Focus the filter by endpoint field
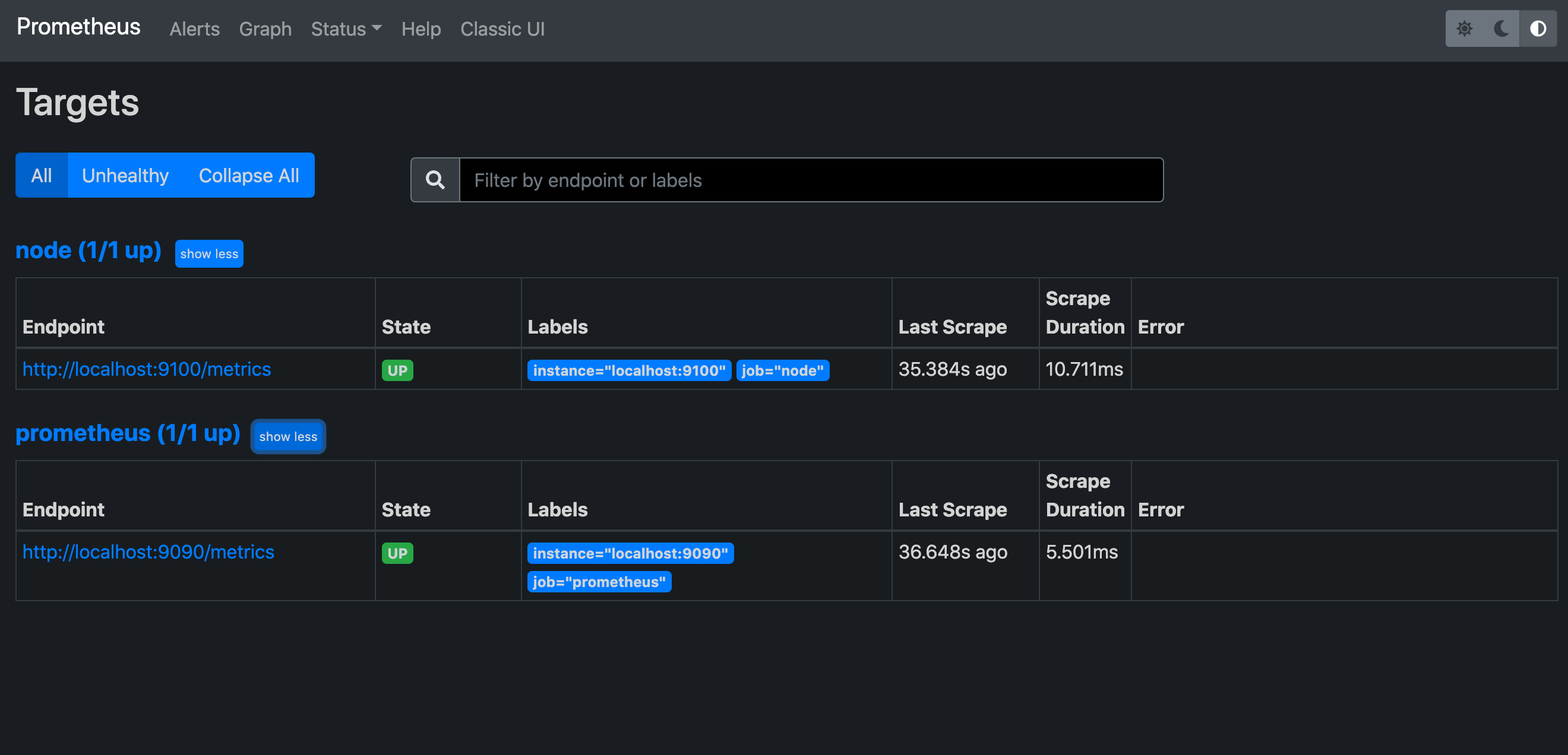The width and height of the screenshot is (1568, 755). 811,180
